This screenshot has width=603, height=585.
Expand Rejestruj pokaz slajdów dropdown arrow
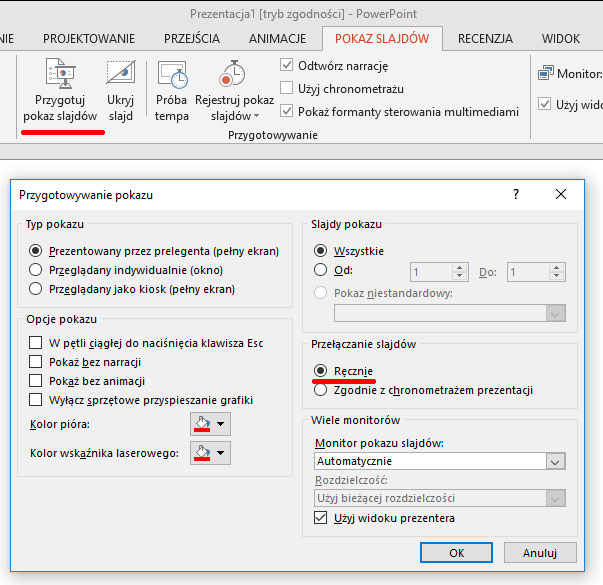click(x=257, y=116)
